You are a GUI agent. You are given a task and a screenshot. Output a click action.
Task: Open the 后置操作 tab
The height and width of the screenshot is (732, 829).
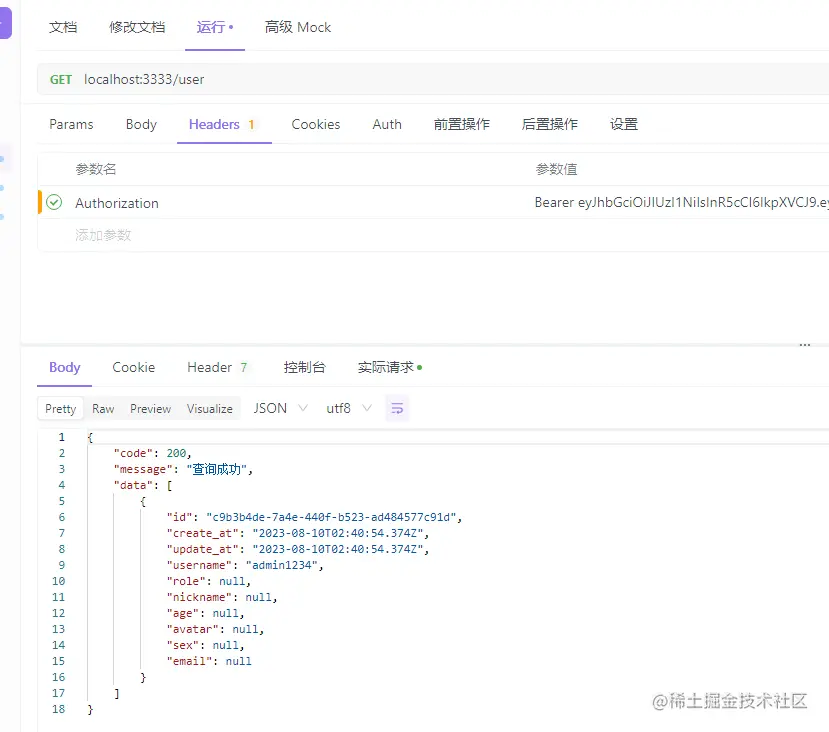[x=550, y=124]
